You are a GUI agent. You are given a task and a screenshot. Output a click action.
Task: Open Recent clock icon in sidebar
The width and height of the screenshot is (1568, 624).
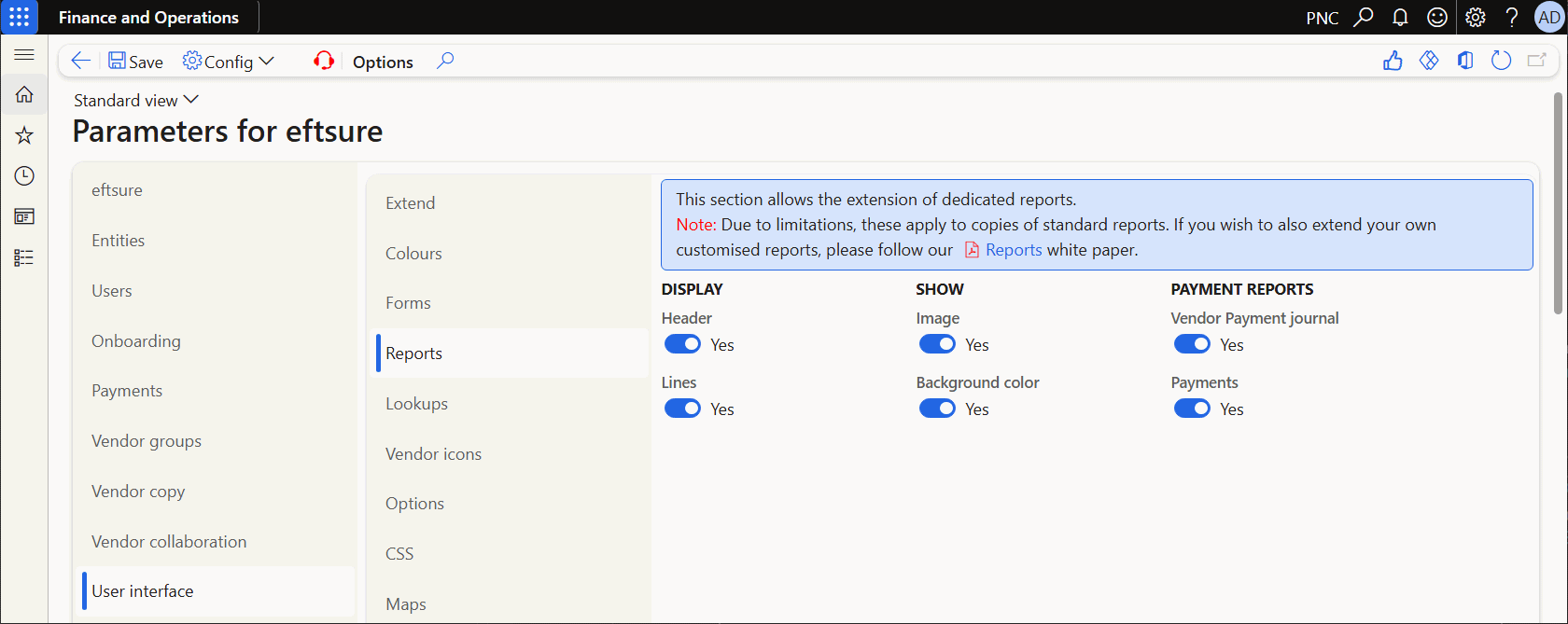click(24, 176)
